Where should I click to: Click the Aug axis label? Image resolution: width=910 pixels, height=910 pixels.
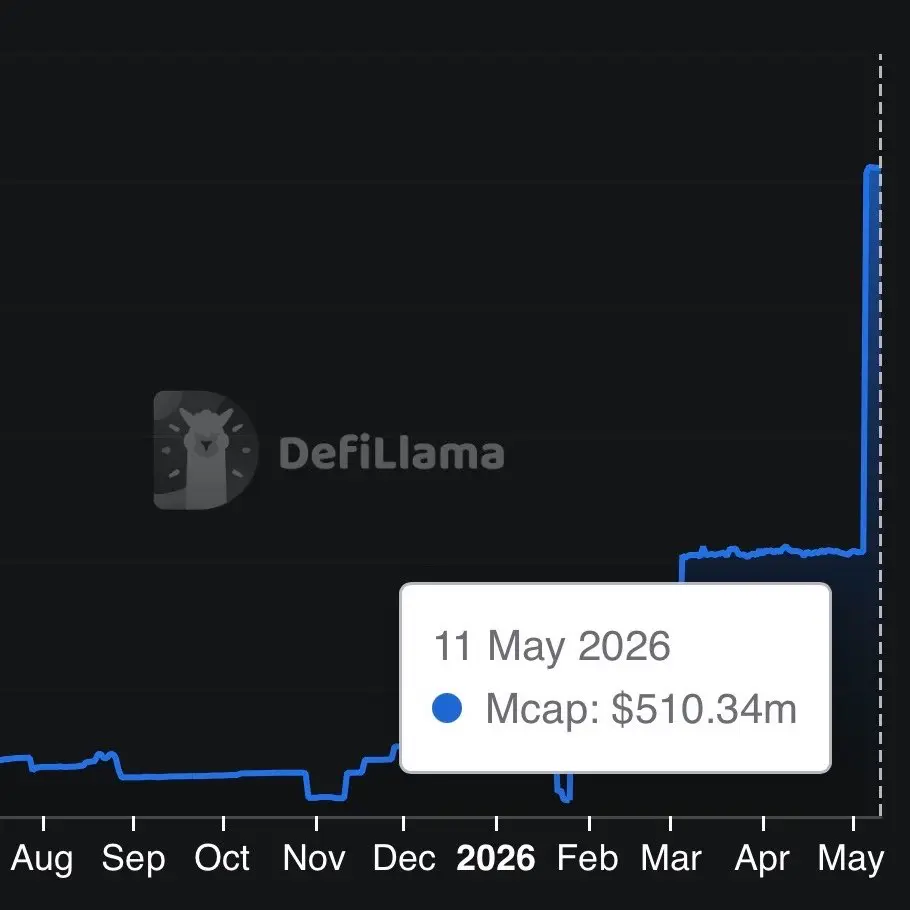pos(42,858)
